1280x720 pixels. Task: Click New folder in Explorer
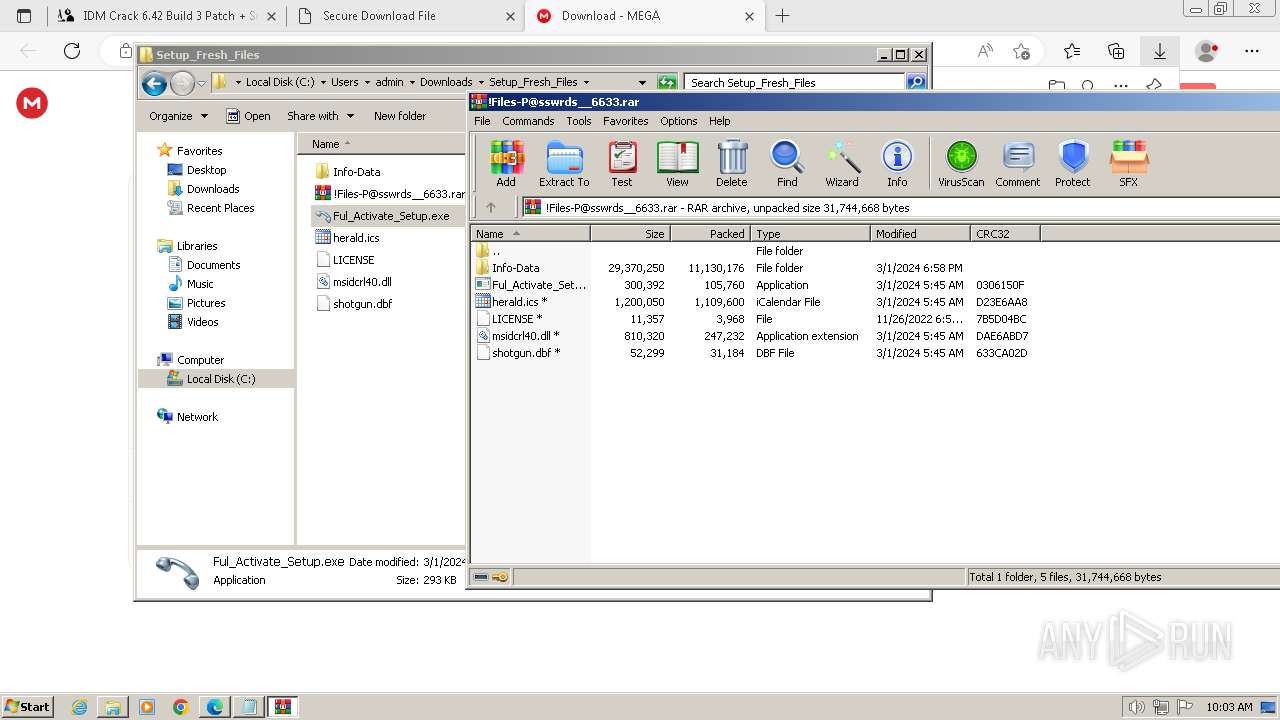click(x=400, y=116)
